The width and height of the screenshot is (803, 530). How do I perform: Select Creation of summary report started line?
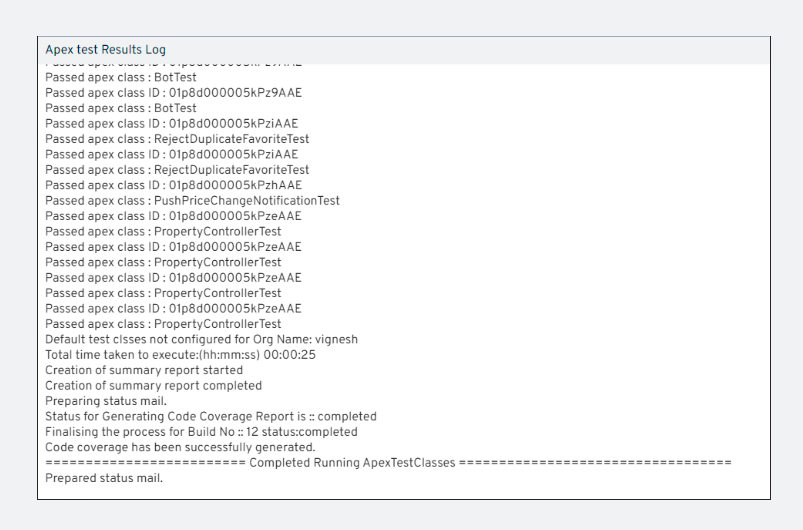(x=144, y=370)
